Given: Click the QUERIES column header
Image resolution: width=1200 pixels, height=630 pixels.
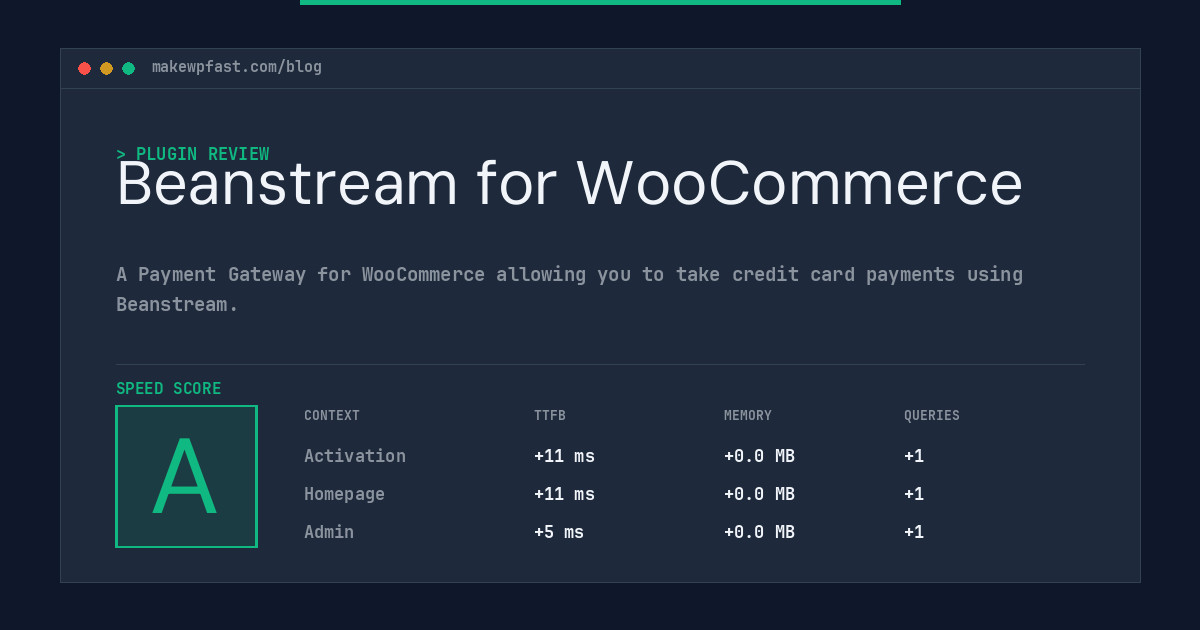Looking at the screenshot, I should (932, 416).
